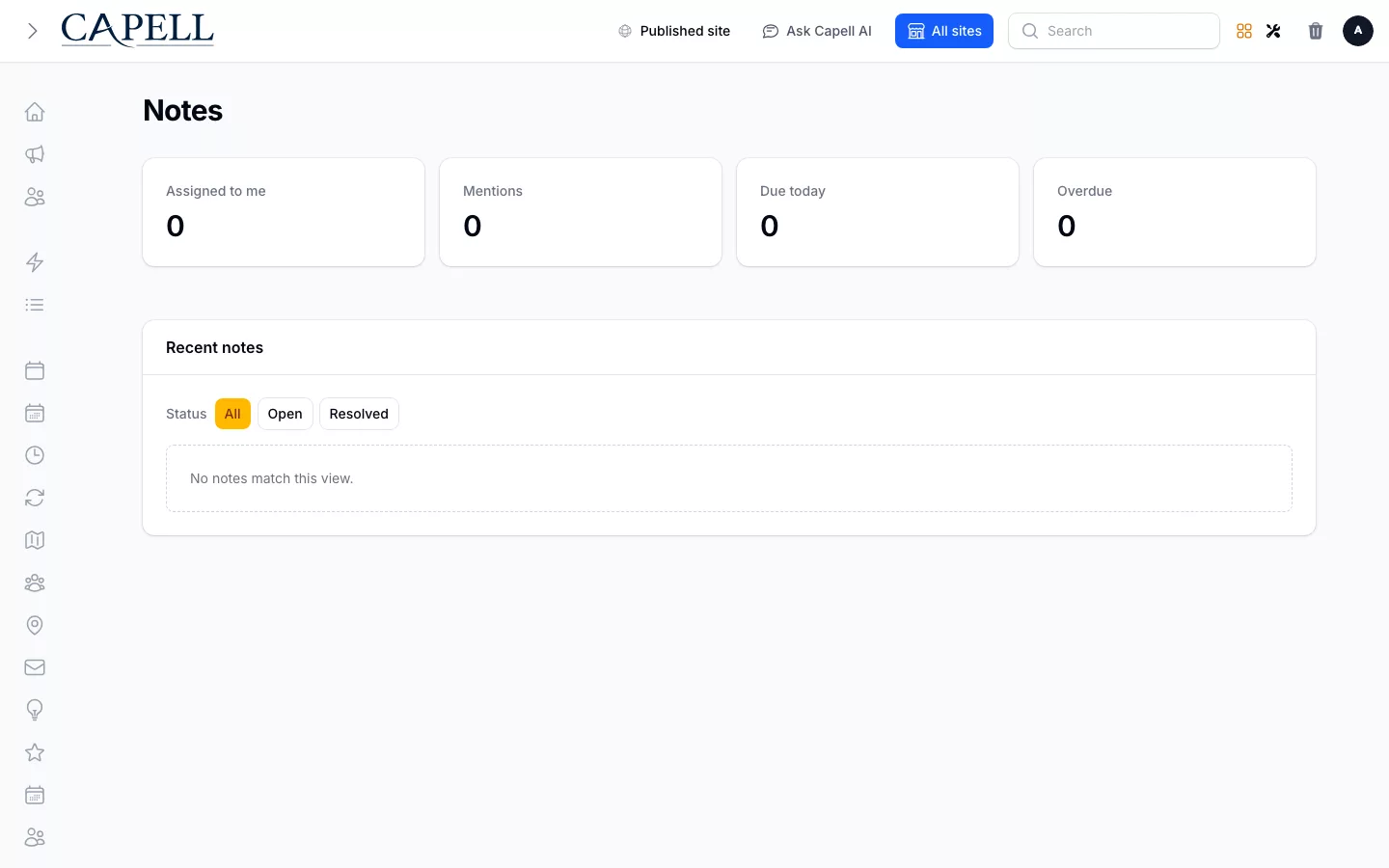
Task: Click the Capell logo
Action: 137,31
